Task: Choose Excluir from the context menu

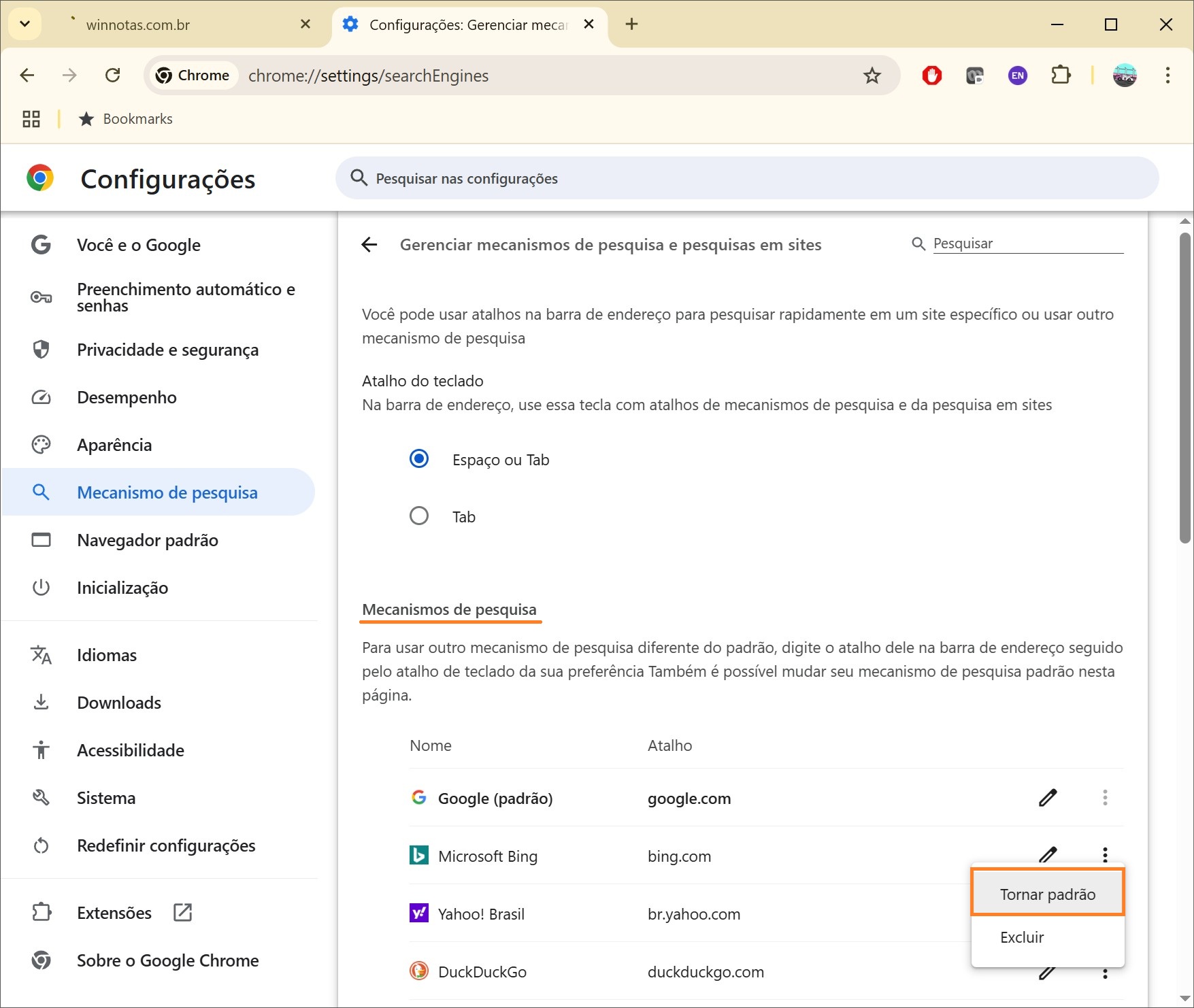Action: (1048, 937)
